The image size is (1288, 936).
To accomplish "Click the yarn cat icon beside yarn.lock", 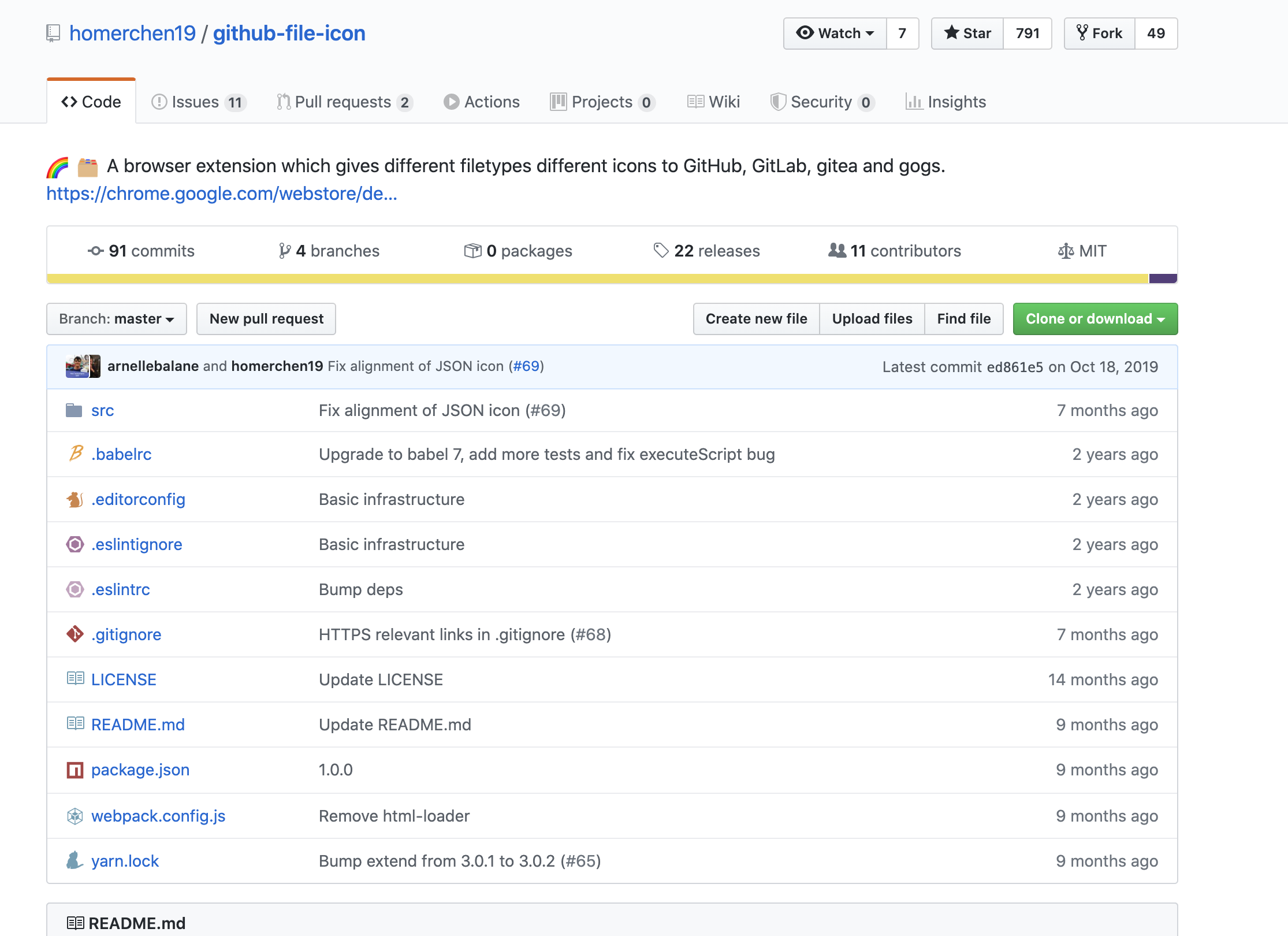I will click(x=75, y=861).
